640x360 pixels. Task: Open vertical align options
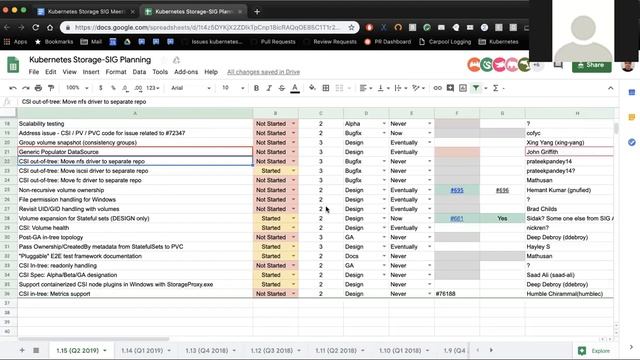pos(382,88)
